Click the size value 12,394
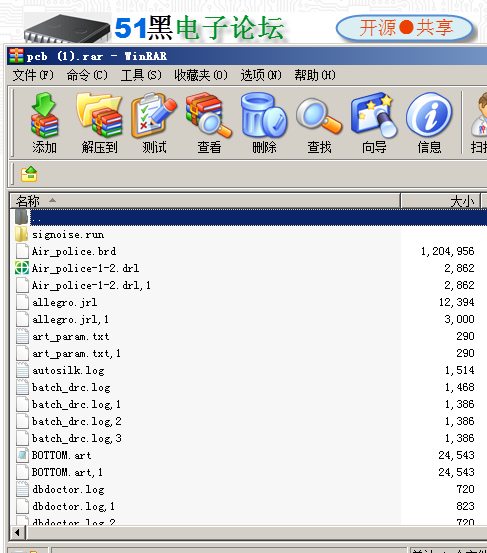 coord(457,302)
